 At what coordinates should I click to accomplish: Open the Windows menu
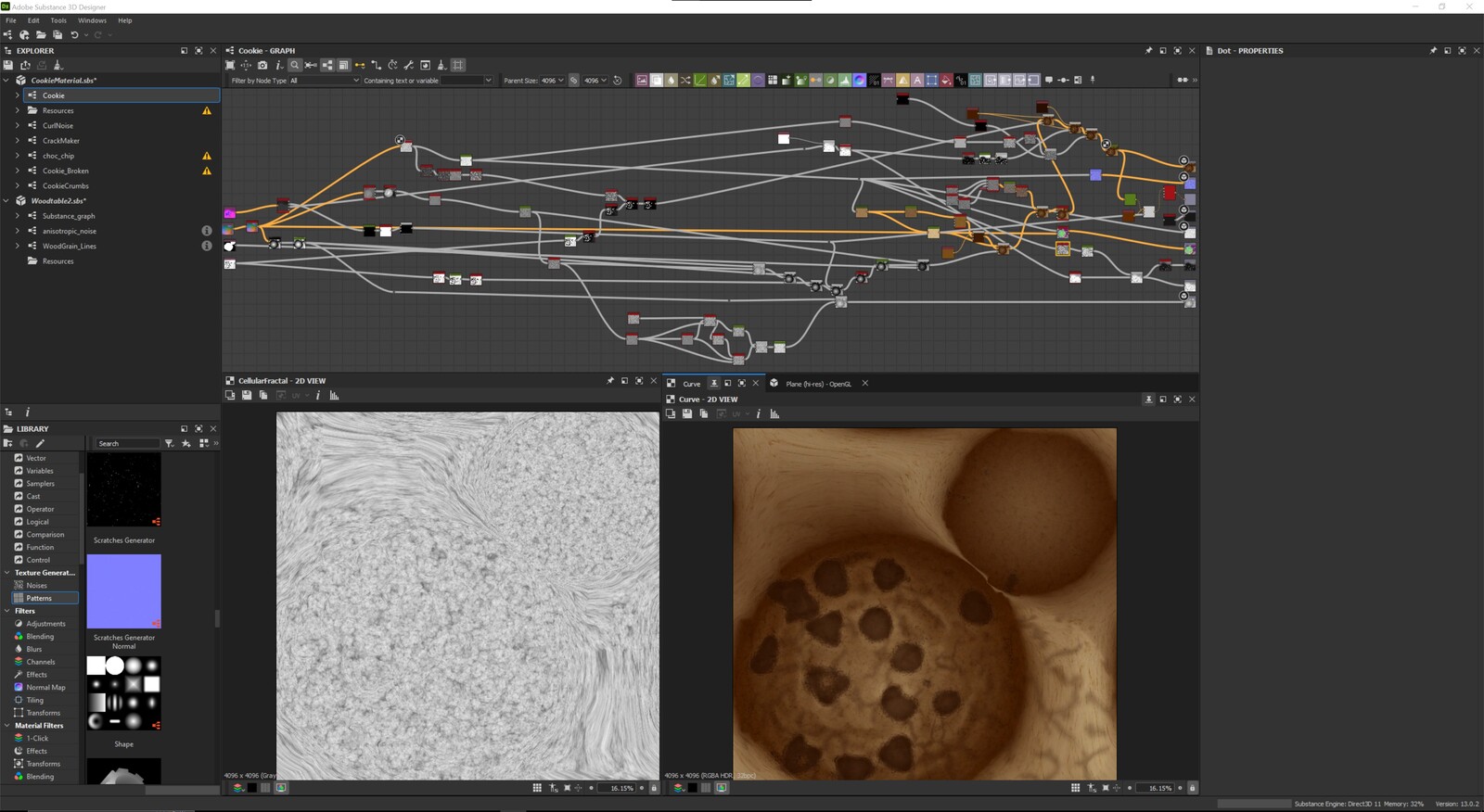point(92,20)
